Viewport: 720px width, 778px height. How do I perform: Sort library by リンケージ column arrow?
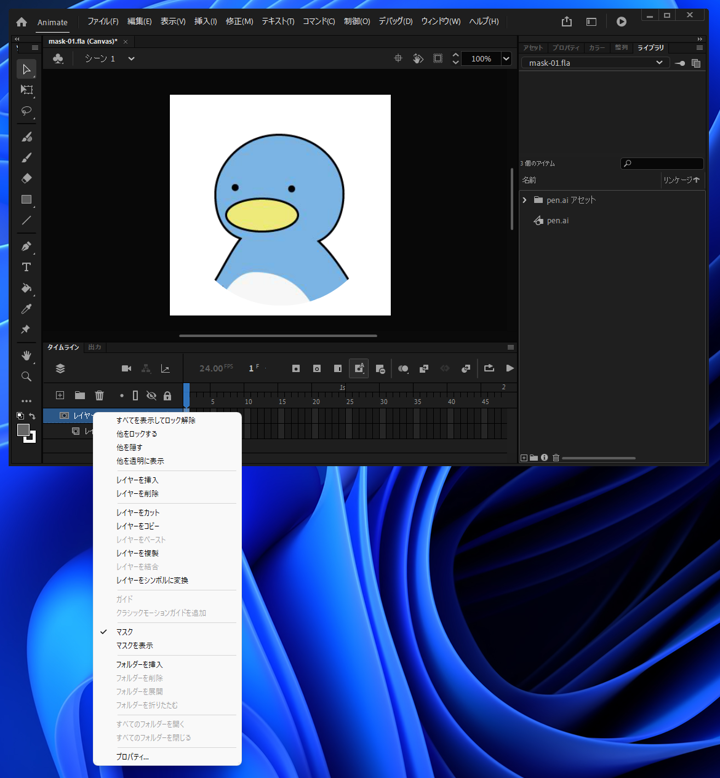[x=697, y=180]
